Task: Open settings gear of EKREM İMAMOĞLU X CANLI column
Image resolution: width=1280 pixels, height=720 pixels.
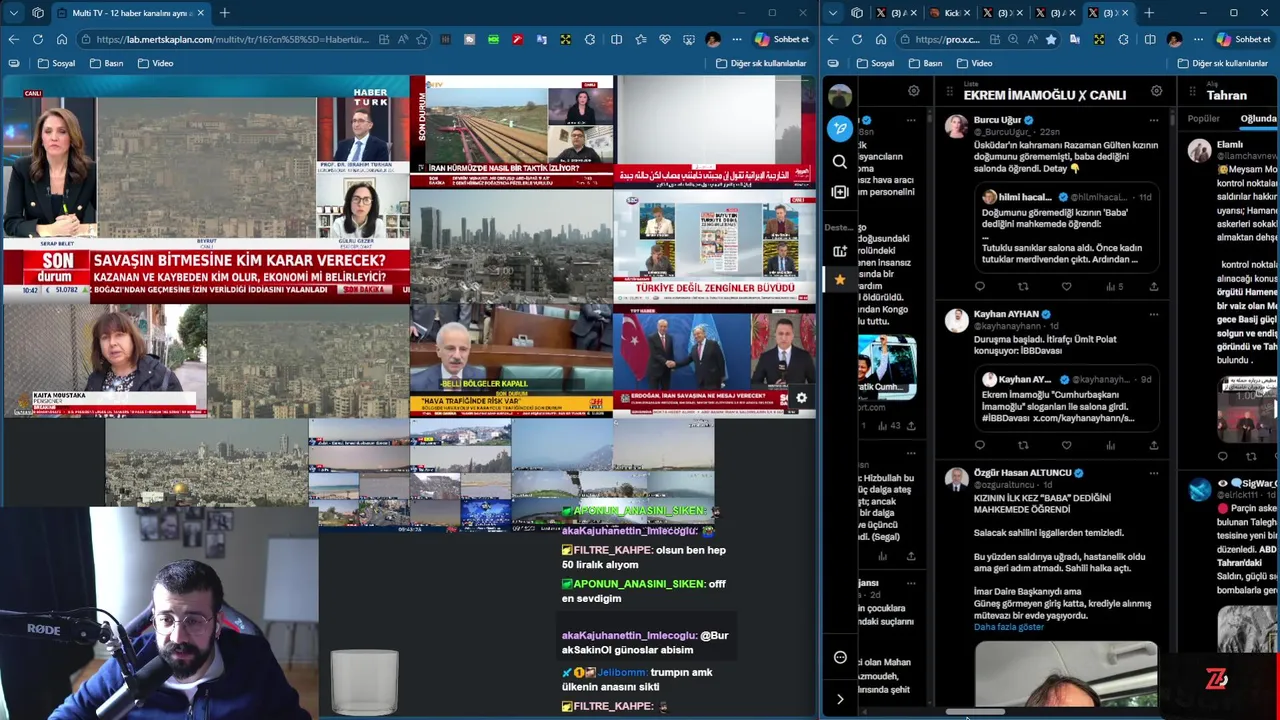Action: click(x=1156, y=92)
